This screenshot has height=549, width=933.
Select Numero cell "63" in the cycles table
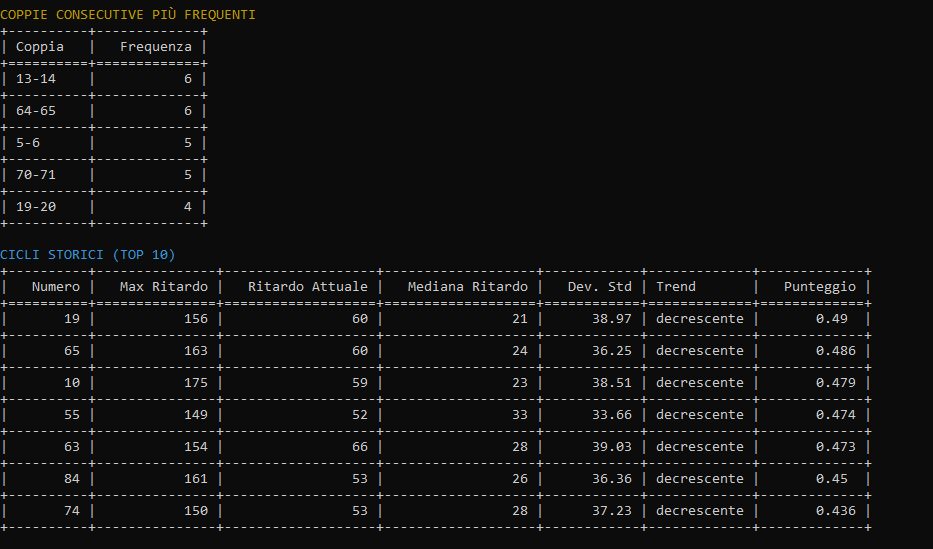pos(72,447)
